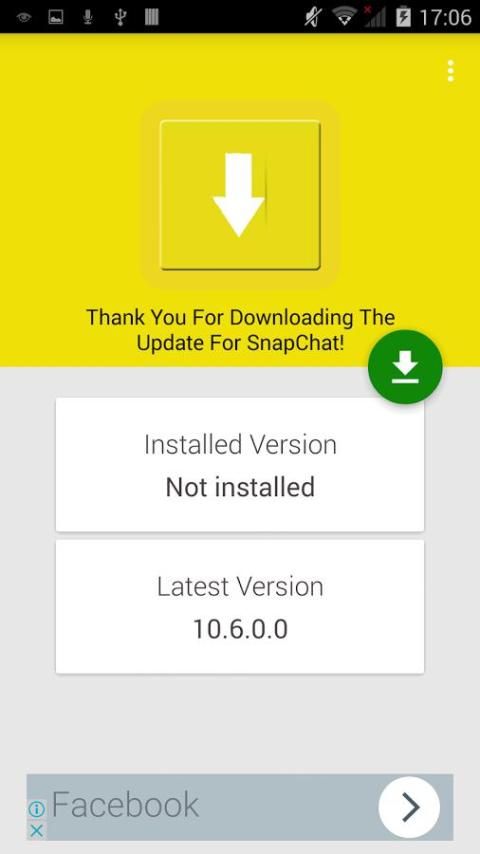
Task: Tap the Wi-Fi status icon
Action: (x=344, y=17)
